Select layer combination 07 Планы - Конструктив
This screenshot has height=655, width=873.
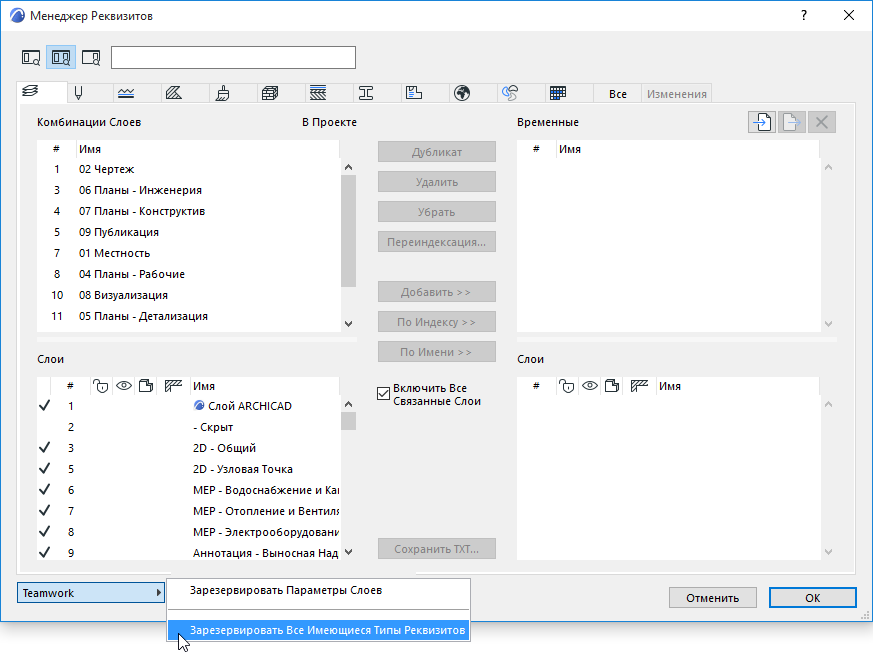pos(188,211)
